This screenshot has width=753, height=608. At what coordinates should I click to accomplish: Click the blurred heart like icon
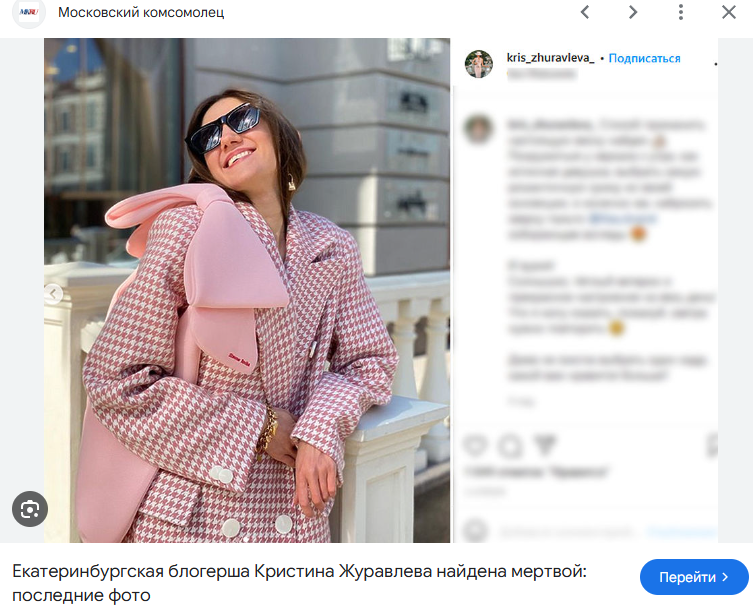[x=475, y=445]
